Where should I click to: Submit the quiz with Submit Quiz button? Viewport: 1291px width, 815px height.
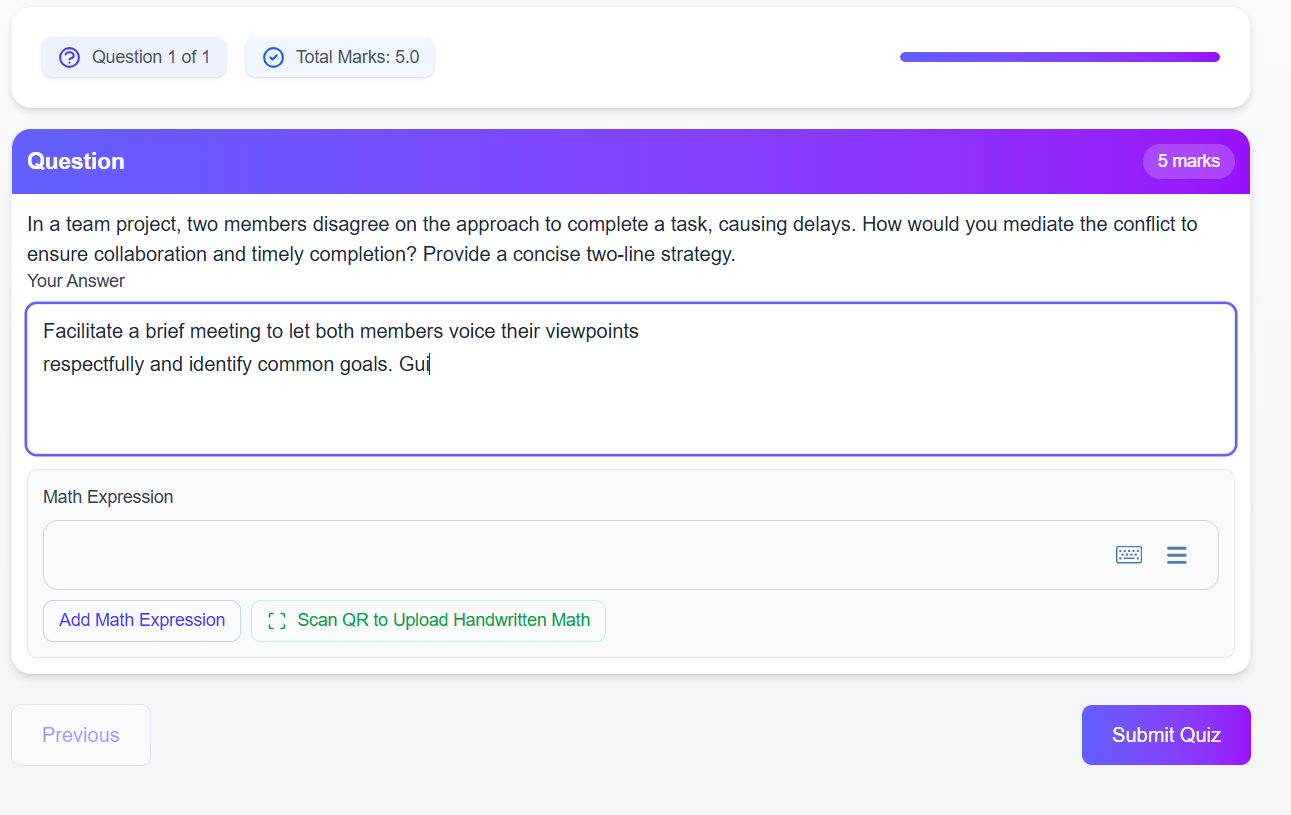[1166, 735]
